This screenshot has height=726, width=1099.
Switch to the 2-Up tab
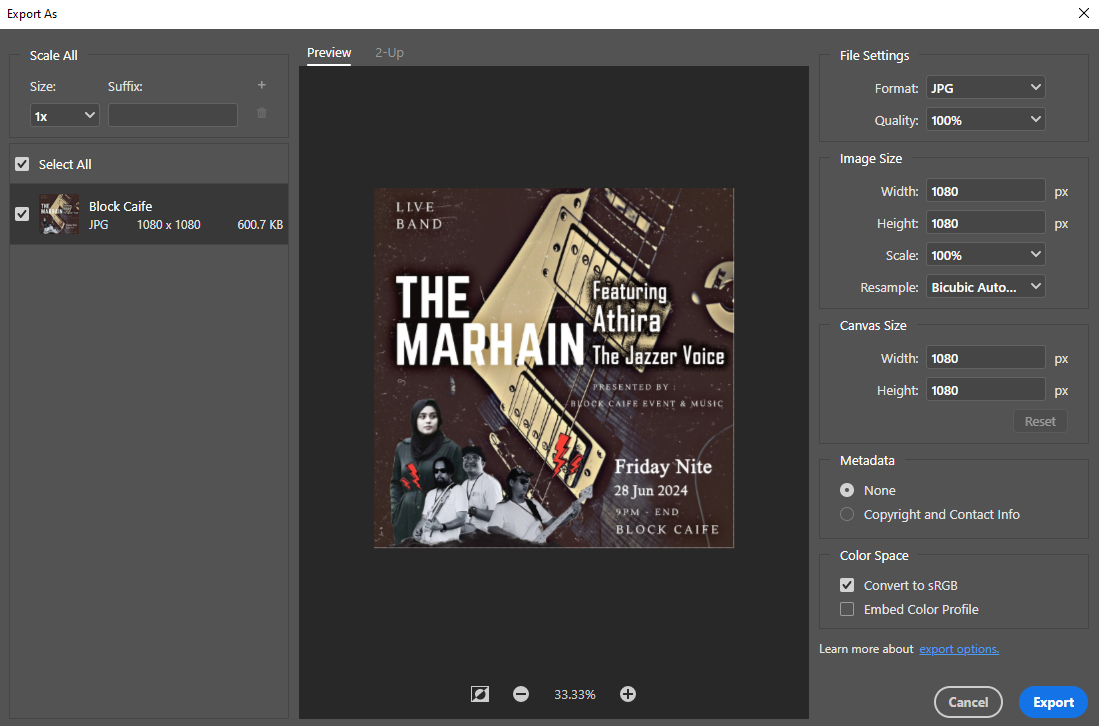pyautogui.click(x=389, y=53)
